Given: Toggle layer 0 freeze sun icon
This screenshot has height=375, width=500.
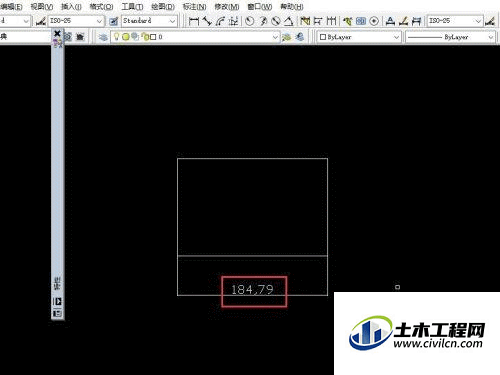Looking at the screenshot, I should tap(126, 37).
